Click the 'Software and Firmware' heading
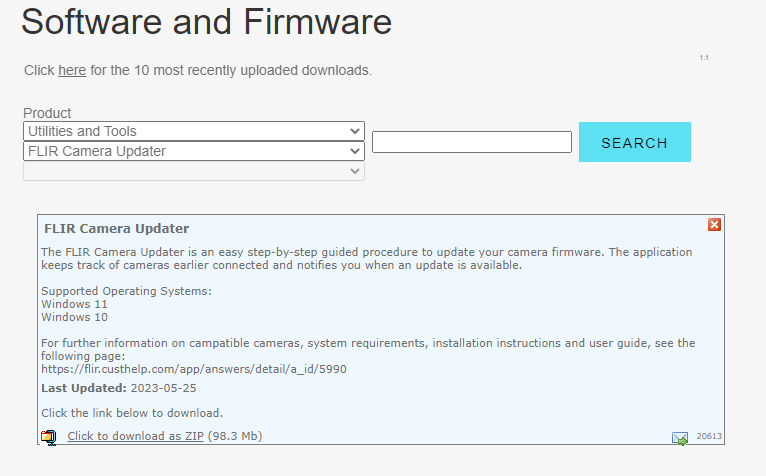This screenshot has width=766, height=476. point(206,22)
